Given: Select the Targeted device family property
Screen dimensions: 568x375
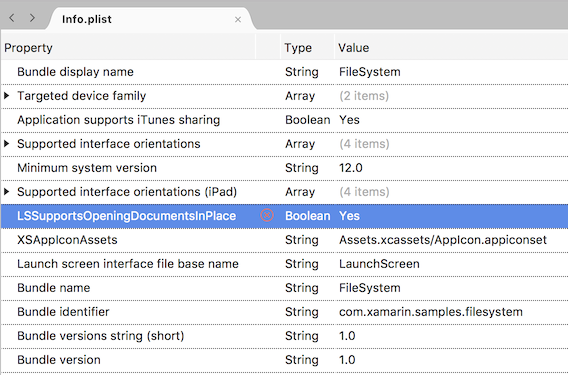Looking at the screenshot, I should click(82, 96).
